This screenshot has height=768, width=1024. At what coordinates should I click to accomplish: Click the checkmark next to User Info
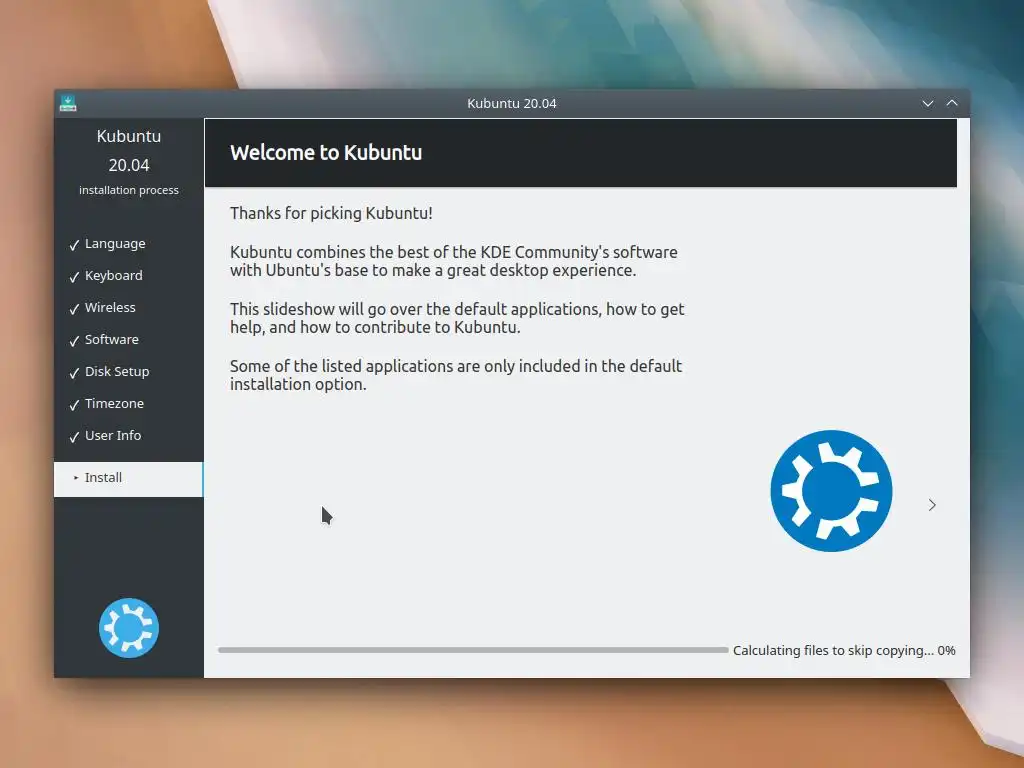point(74,437)
